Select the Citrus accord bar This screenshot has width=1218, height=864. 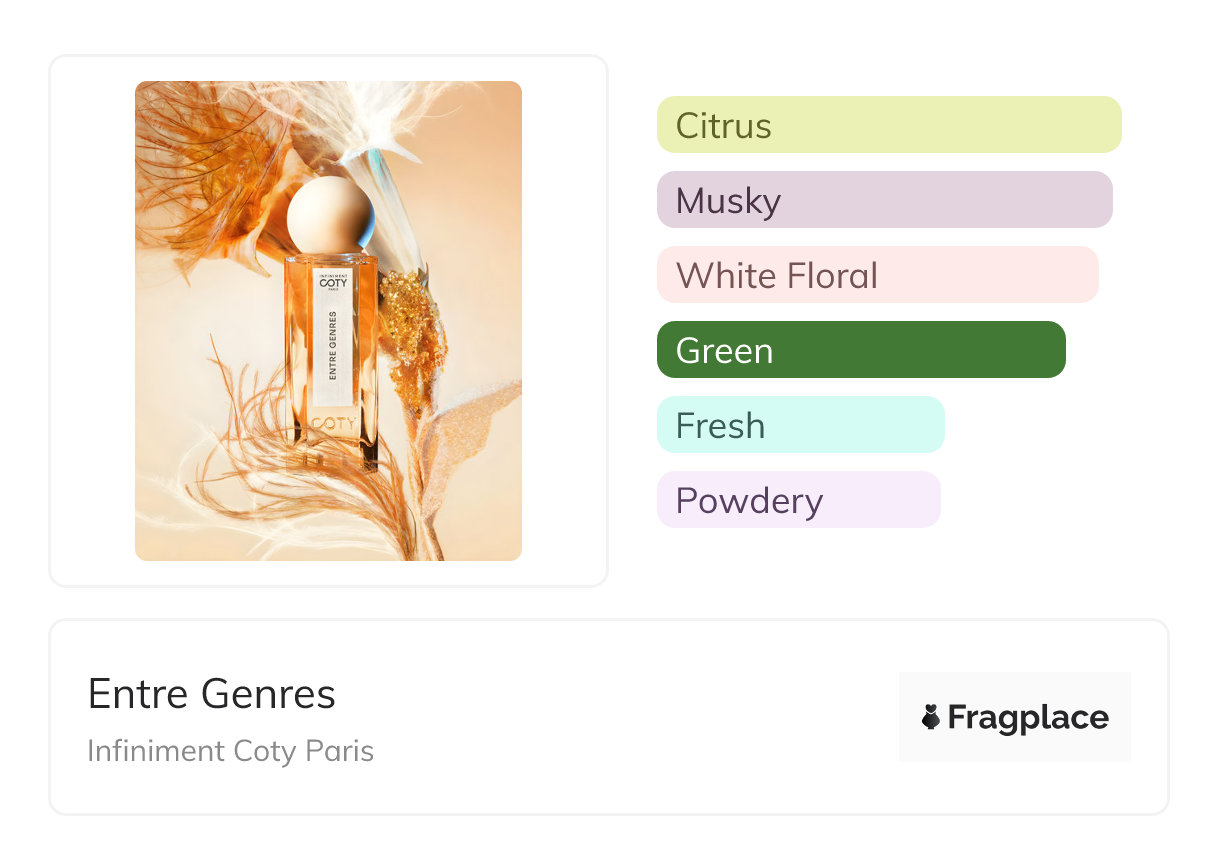[x=888, y=125]
